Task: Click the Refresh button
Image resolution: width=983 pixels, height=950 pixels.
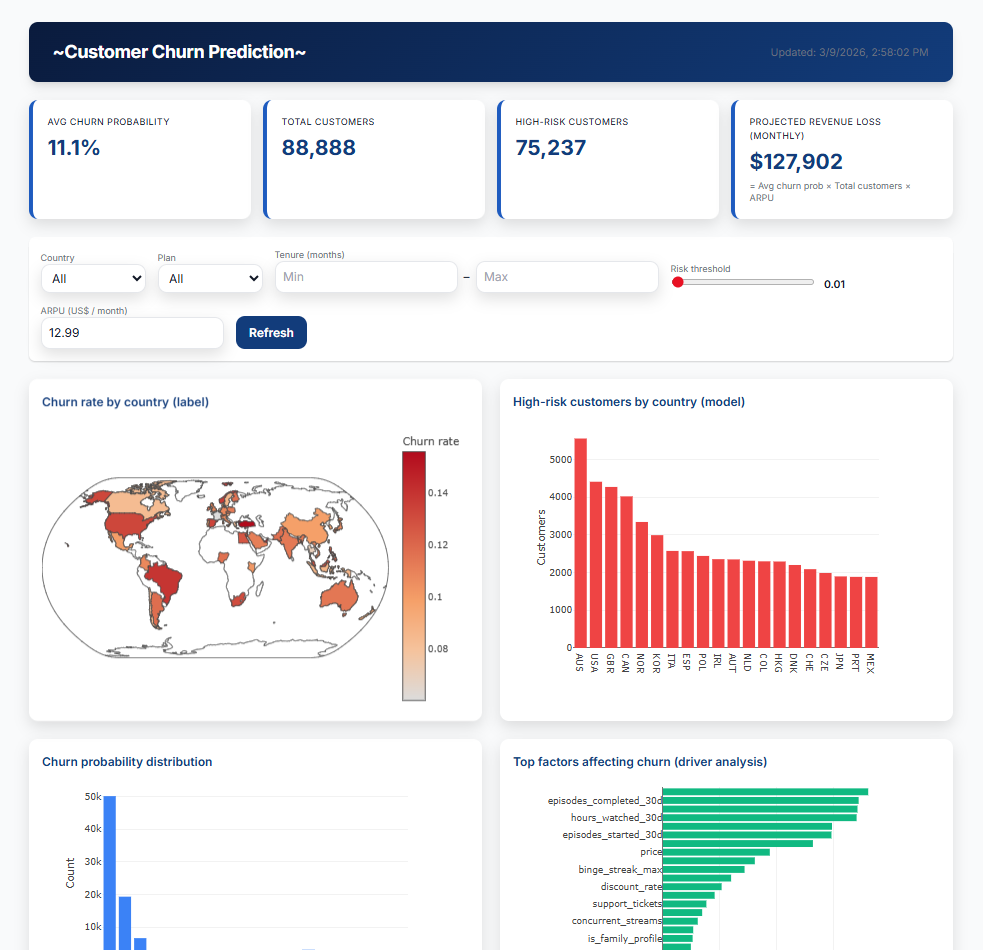Action: [x=271, y=332]
